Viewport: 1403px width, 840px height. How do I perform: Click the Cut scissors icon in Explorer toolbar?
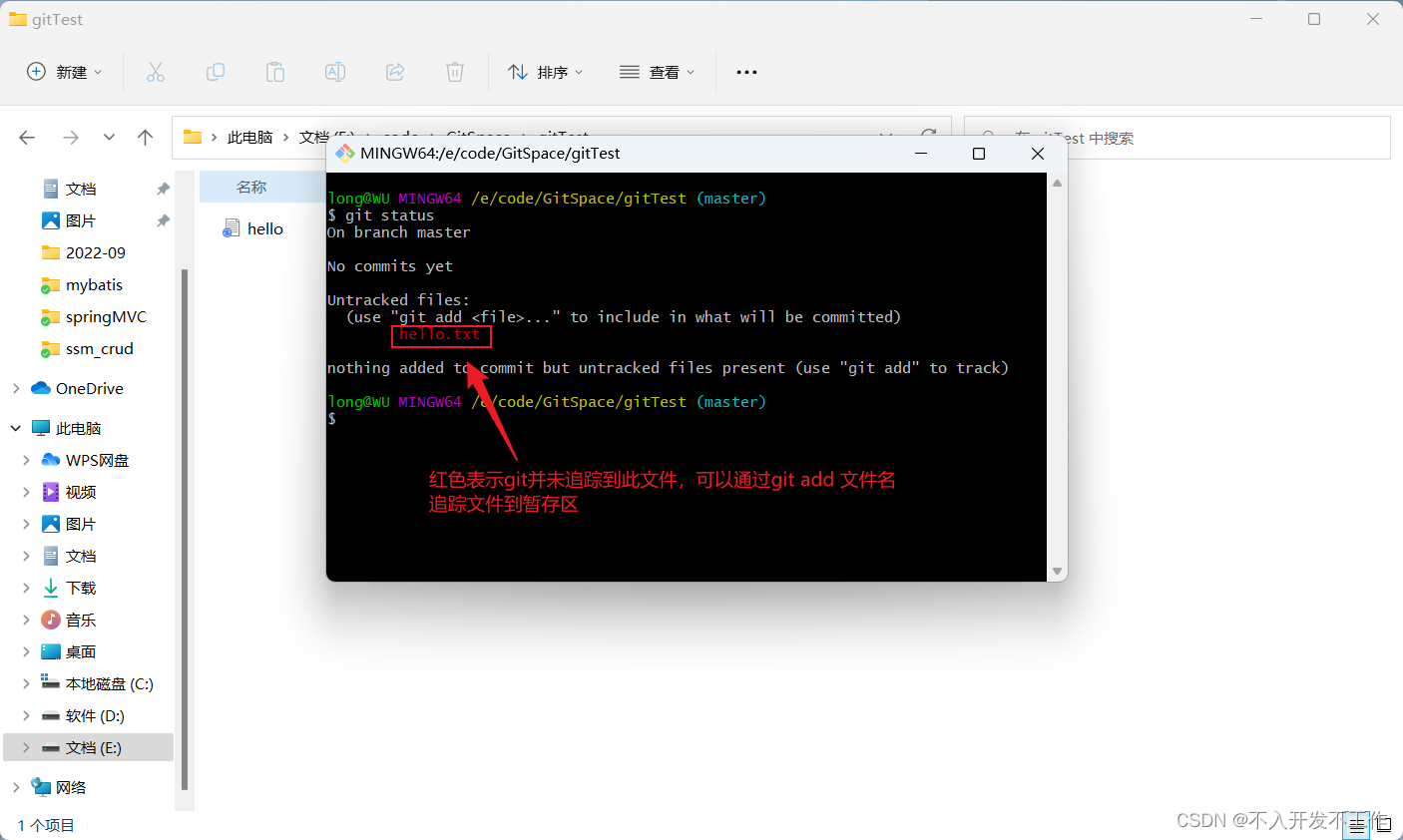(156, 72)
